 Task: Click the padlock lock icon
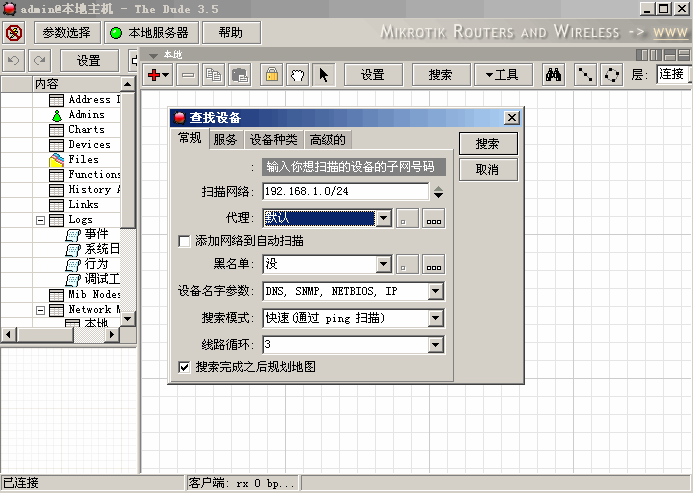(272, 75)
